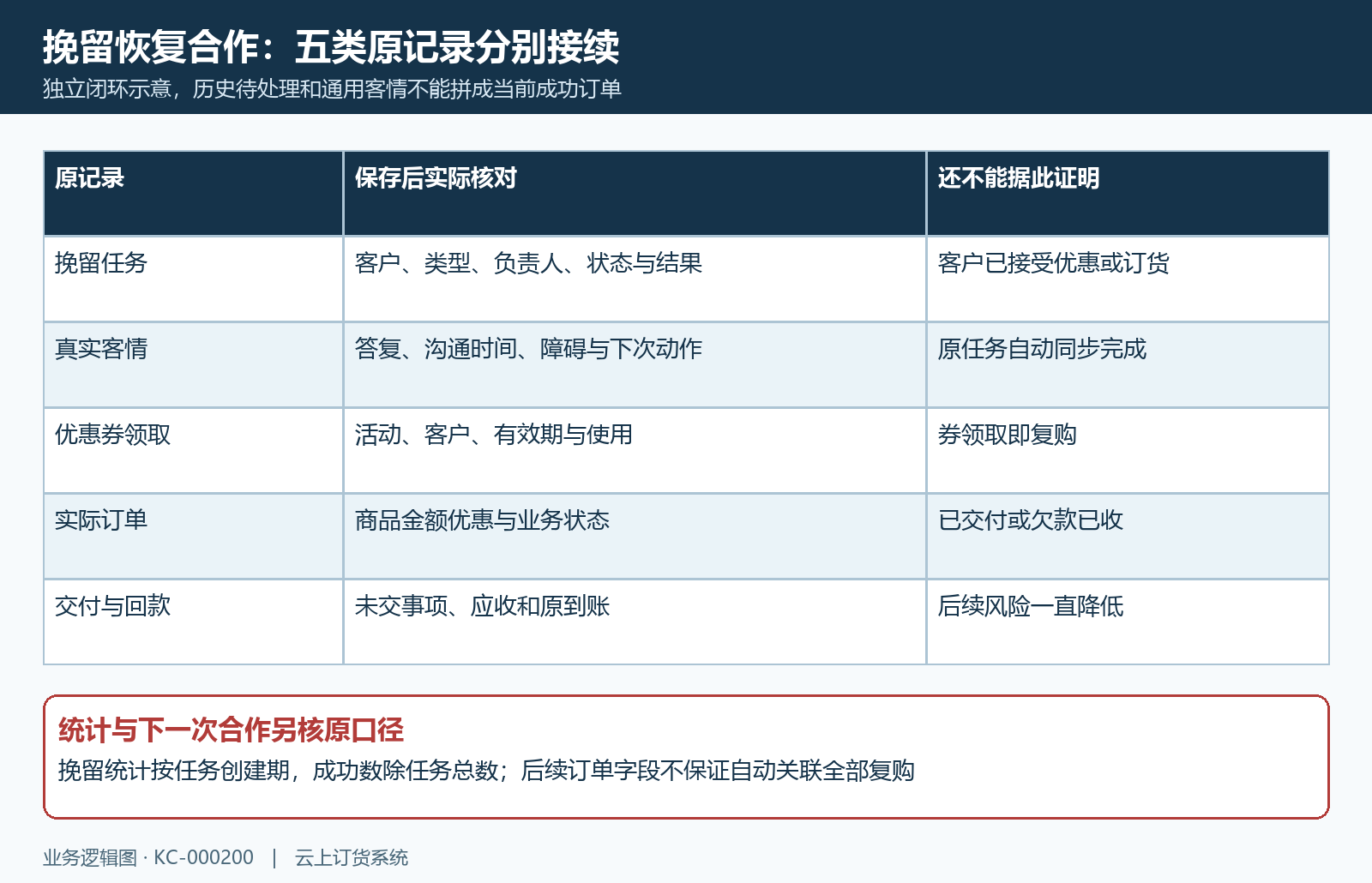
Task: Click cell 客户已接受优惠或订货
Action: click(1128, 279)
